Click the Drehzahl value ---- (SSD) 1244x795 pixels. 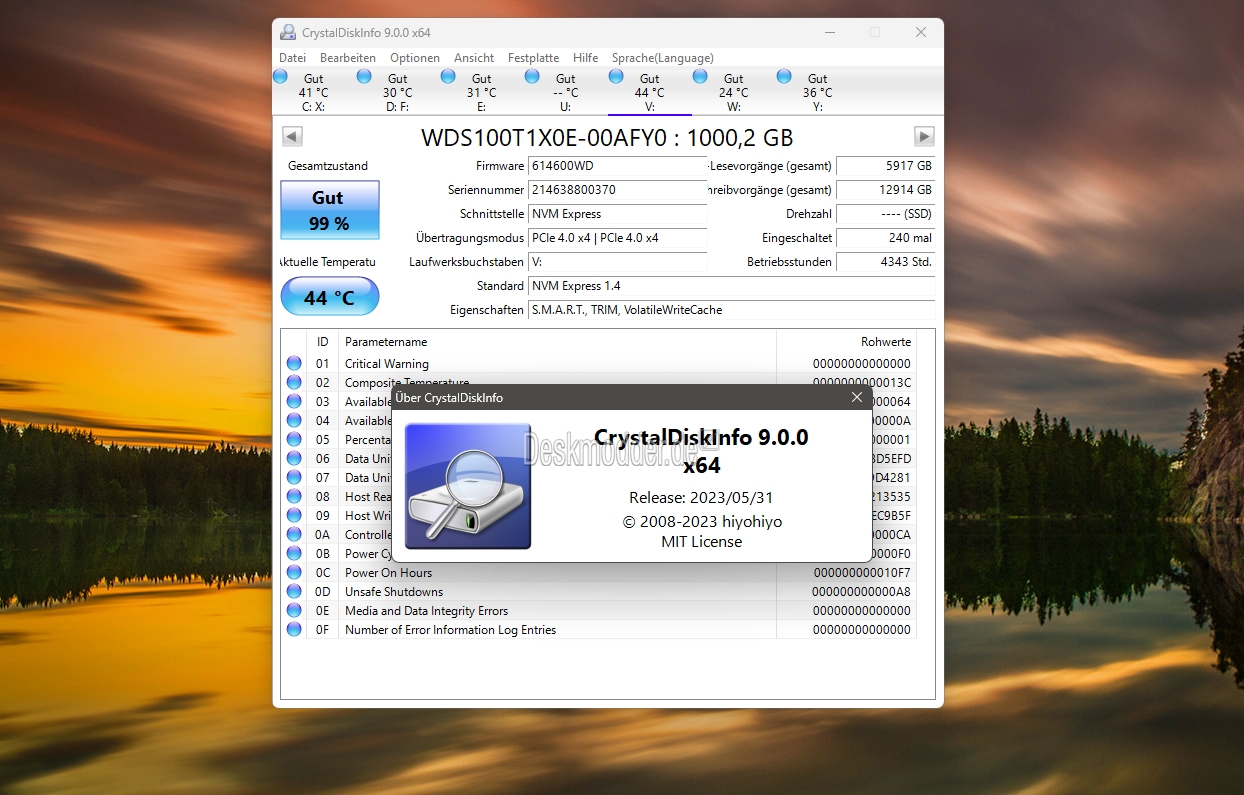pos(886,214)
